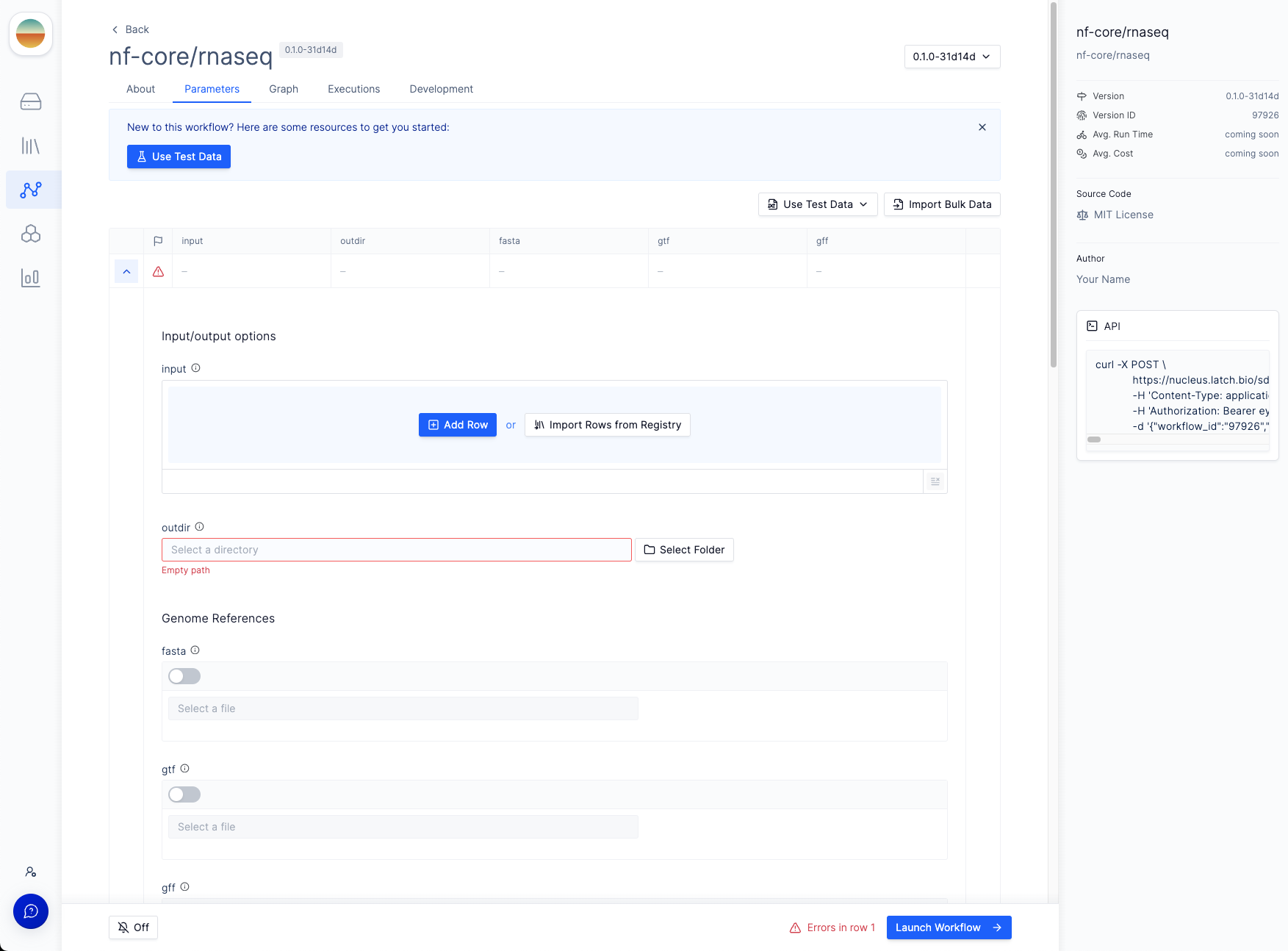Click the input column header

pyautogui.click(x=251, y=241)
